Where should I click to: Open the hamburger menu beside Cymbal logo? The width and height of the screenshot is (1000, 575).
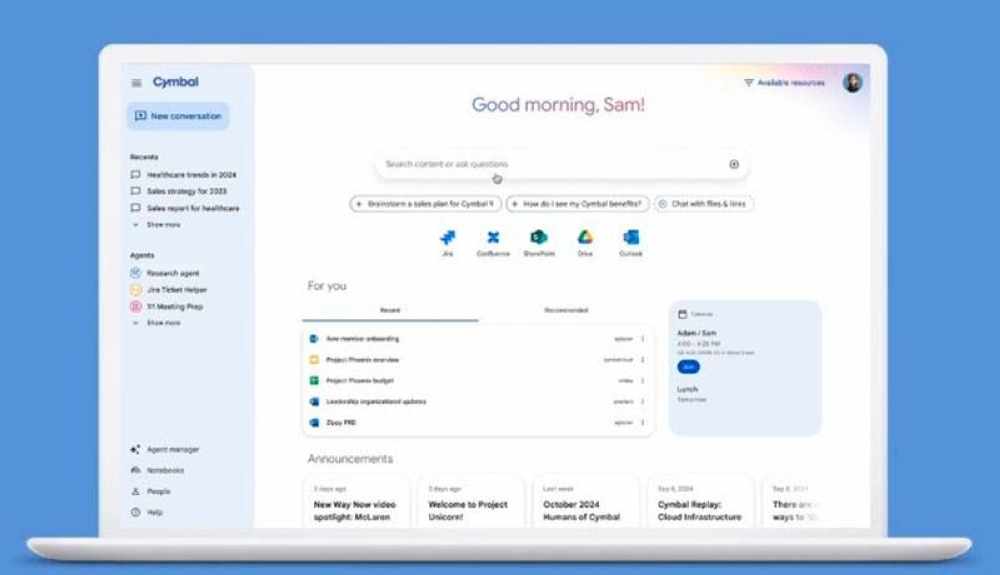[x=136, y=83]
